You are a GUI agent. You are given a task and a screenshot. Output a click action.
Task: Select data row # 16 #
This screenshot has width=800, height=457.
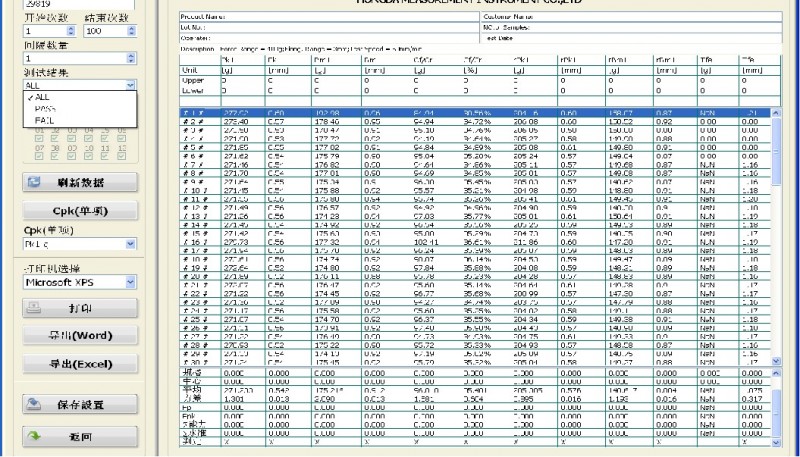point(476,242)
